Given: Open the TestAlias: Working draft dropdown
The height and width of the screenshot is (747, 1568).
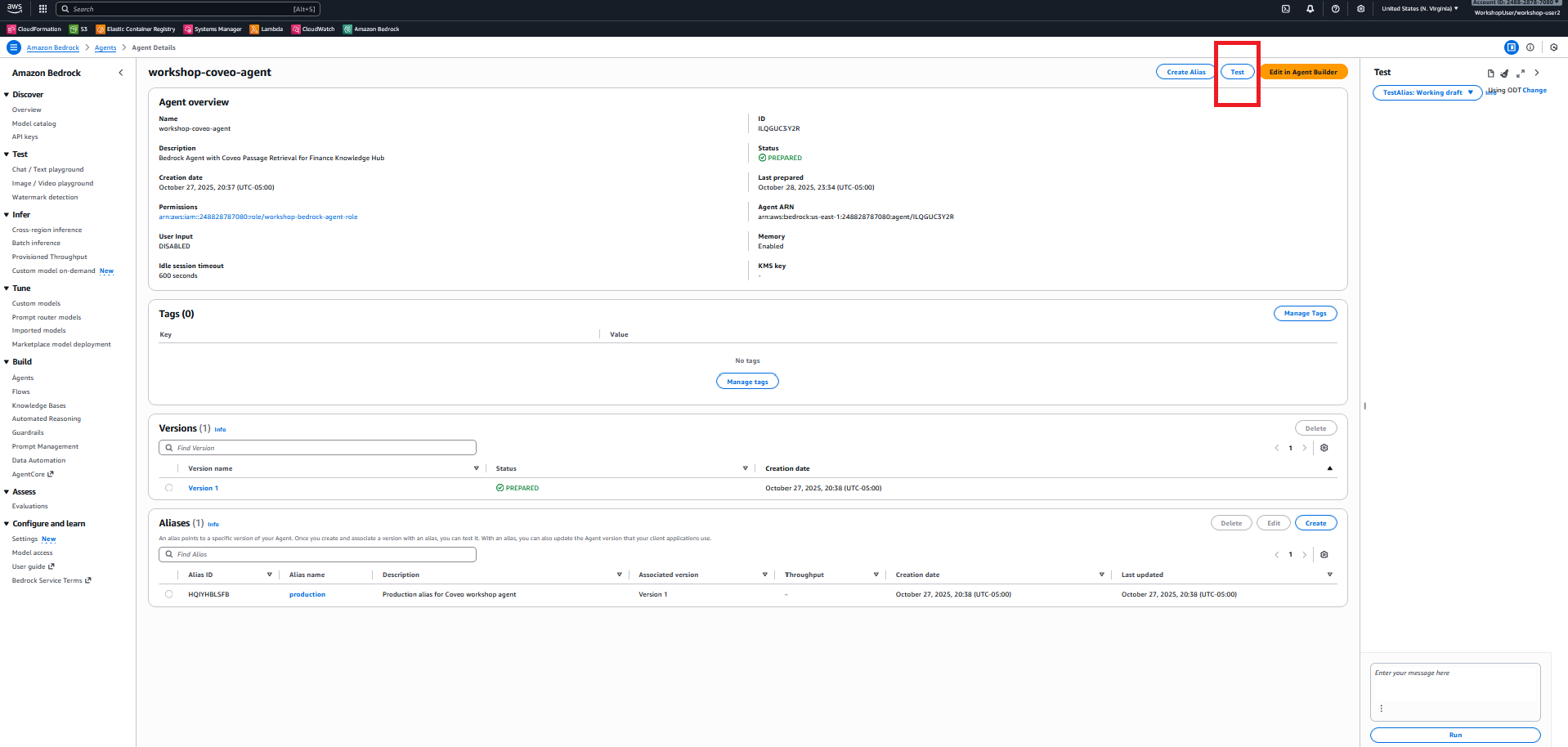Looking at the screenshot, I should click(1427, 93).
